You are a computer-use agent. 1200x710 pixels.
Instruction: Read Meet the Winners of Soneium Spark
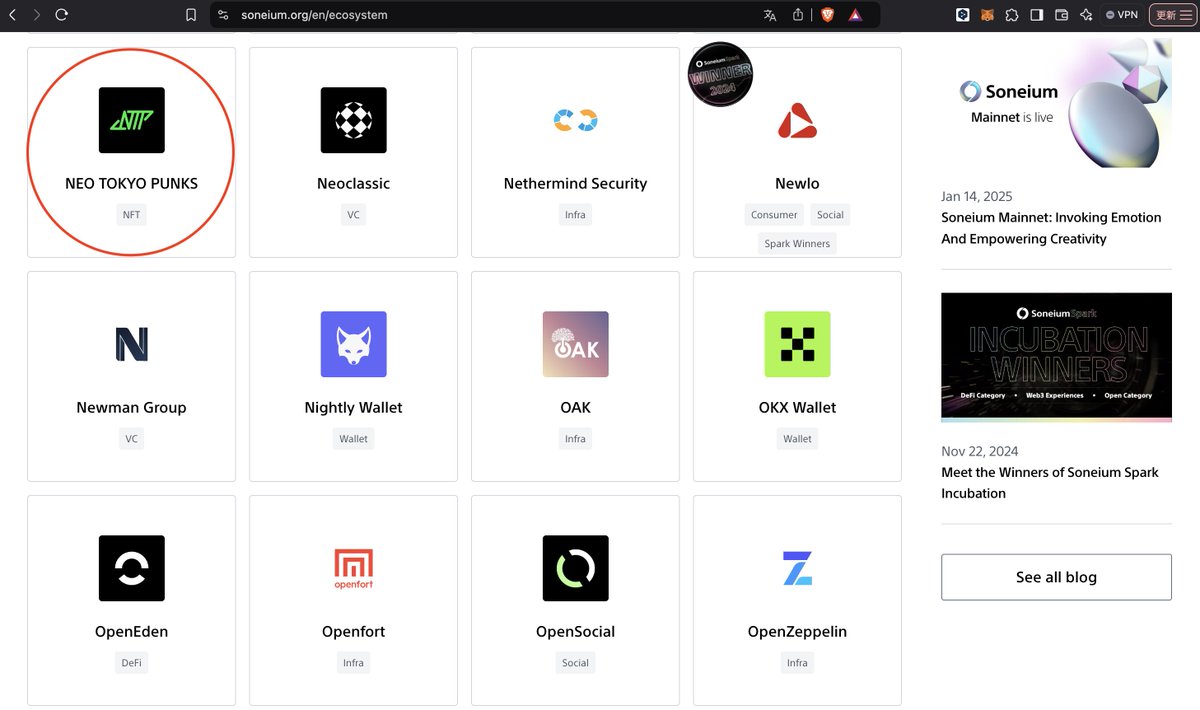click(x=1050, y=483)
